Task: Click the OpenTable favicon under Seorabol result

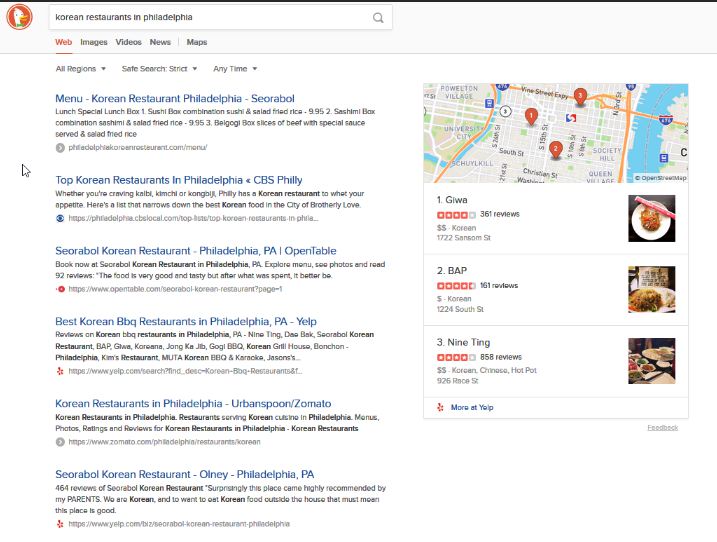Action: 60,289
